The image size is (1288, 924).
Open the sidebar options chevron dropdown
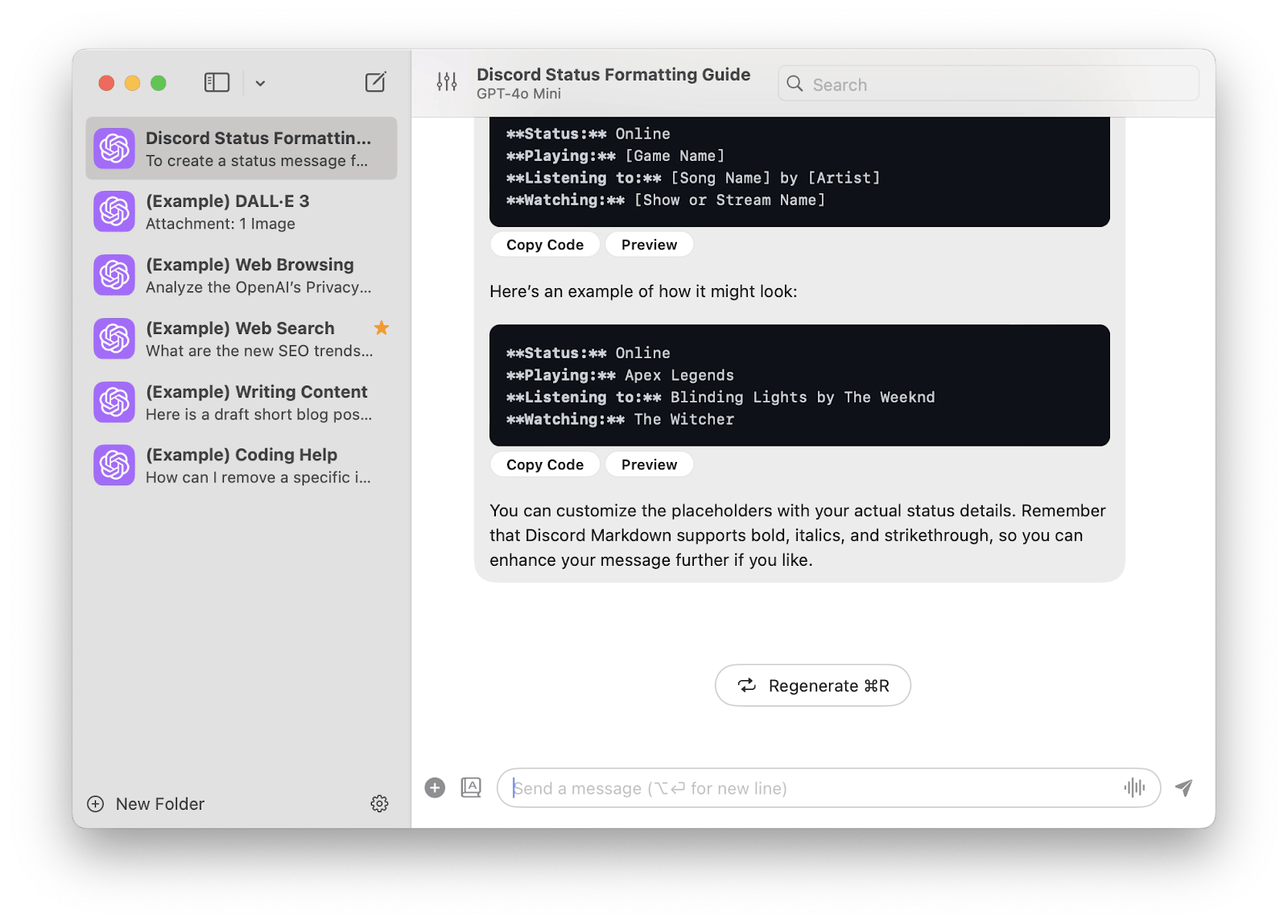[x=260, y=83]
